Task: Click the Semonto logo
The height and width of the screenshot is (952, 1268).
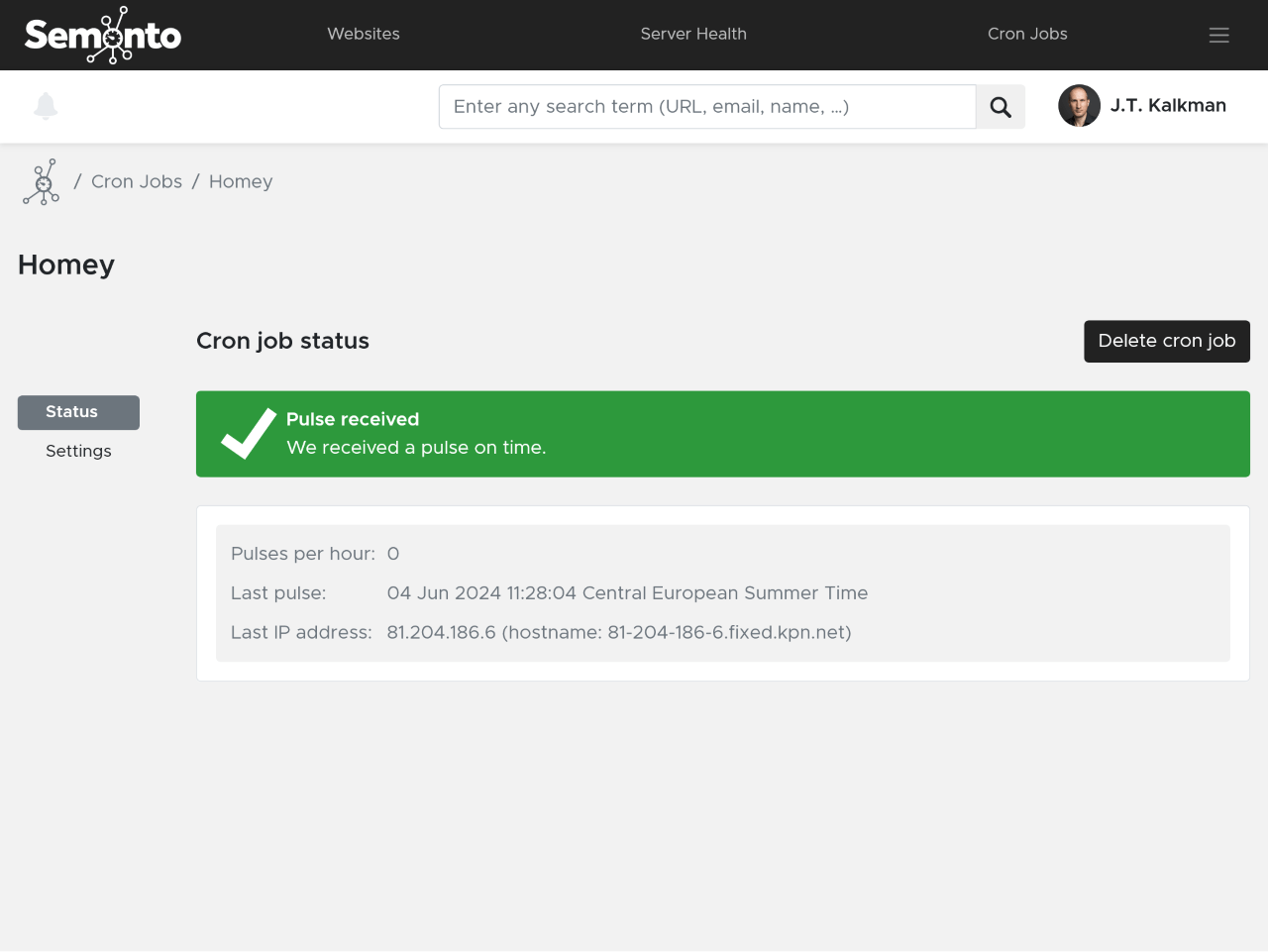Action: 103,35
